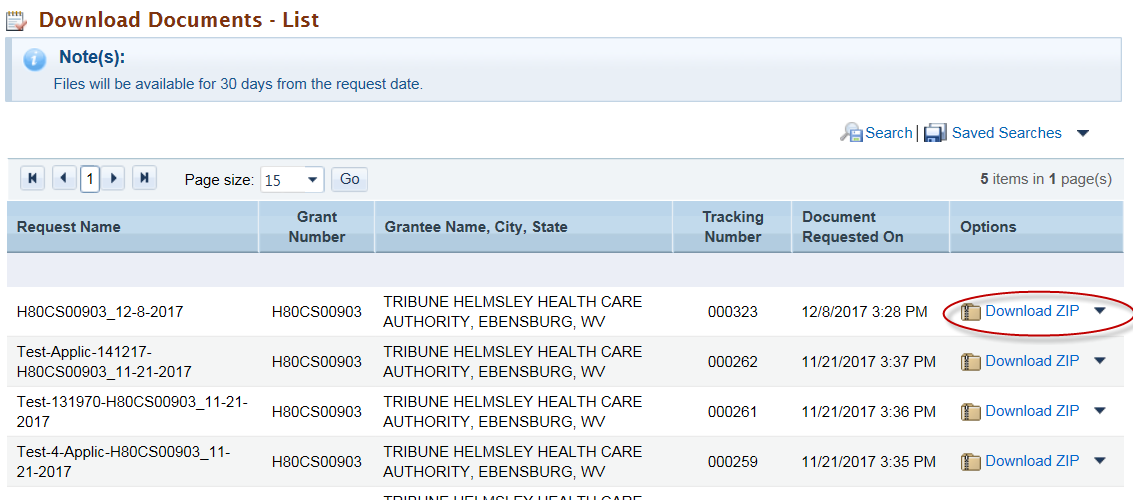The image size is (1133, 500).
Task: Click ZIP folder icon for tracking 000262
Action: point(970,361)
